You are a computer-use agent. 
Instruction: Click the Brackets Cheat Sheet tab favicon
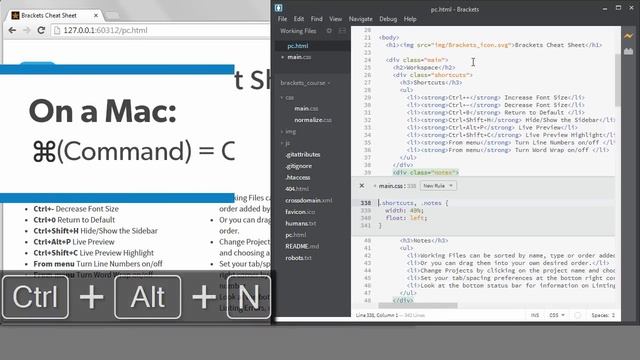click(16, 16)
